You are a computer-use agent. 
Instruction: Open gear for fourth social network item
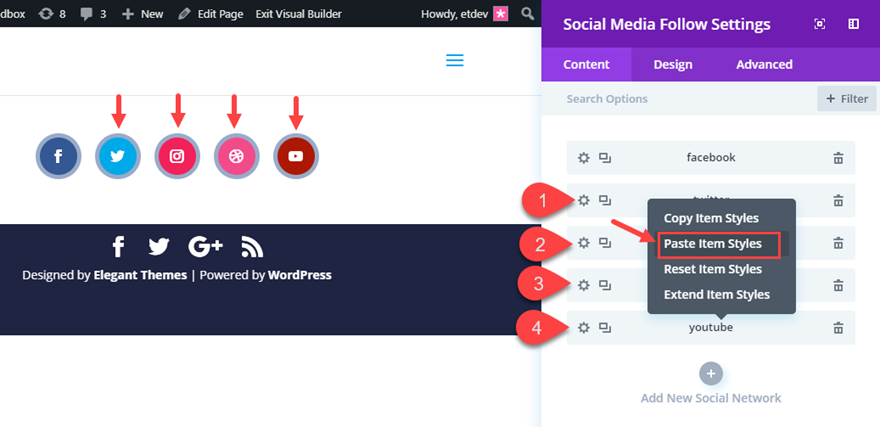(x=584, y=285)
